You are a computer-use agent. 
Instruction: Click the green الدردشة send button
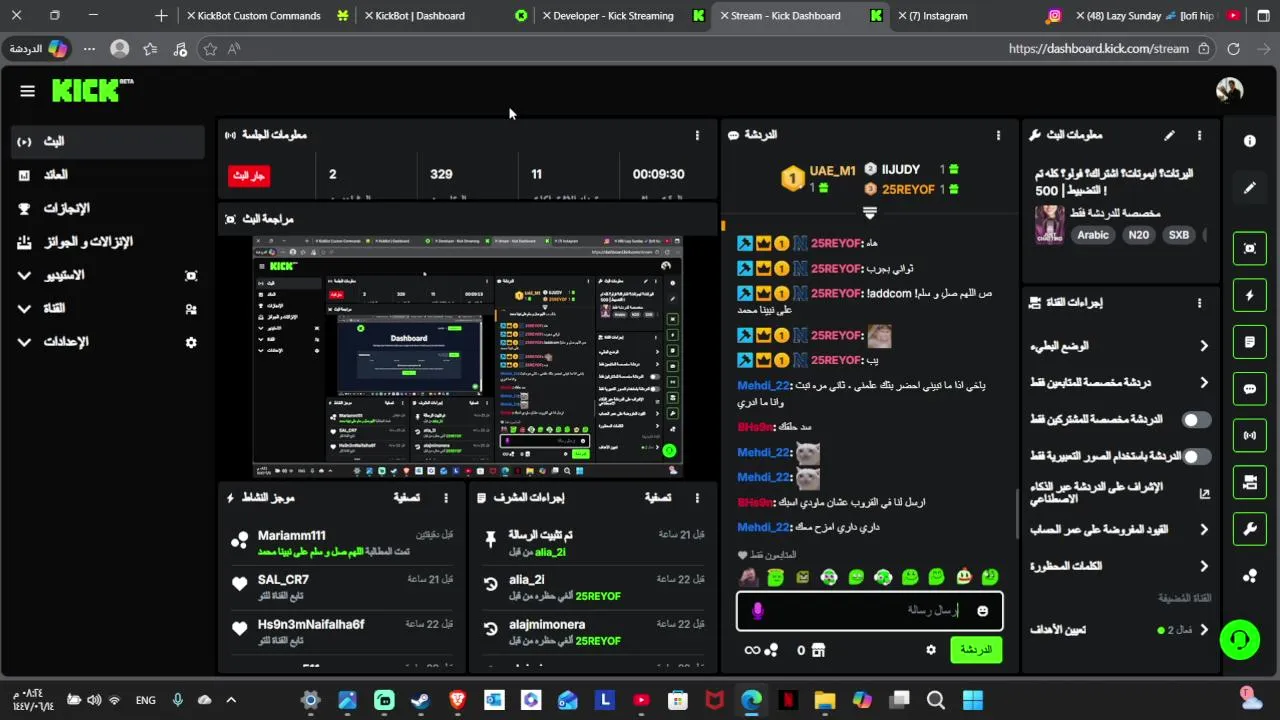(x=975, y=650)
